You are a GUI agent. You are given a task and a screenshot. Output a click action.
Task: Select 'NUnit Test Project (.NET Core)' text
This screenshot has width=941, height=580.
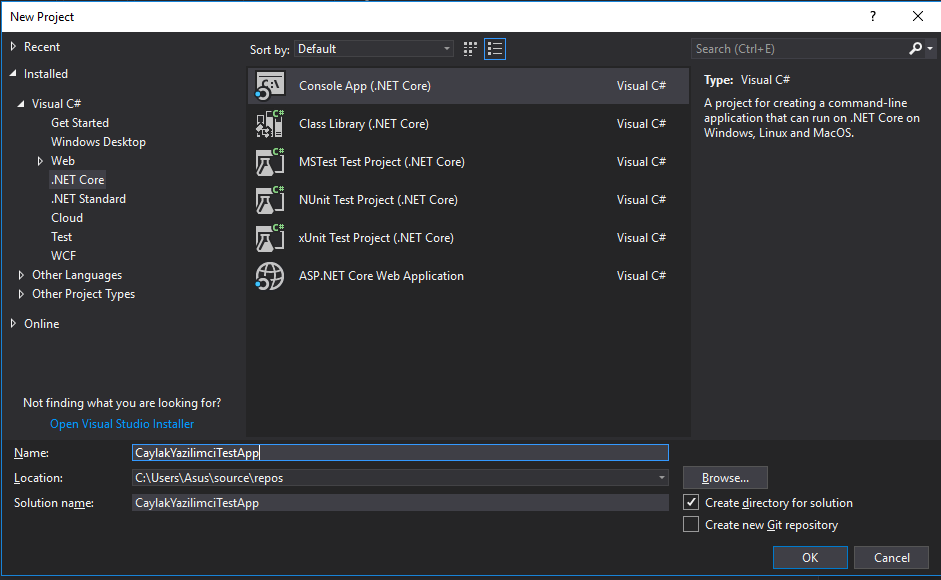click(x=378, y=200)
